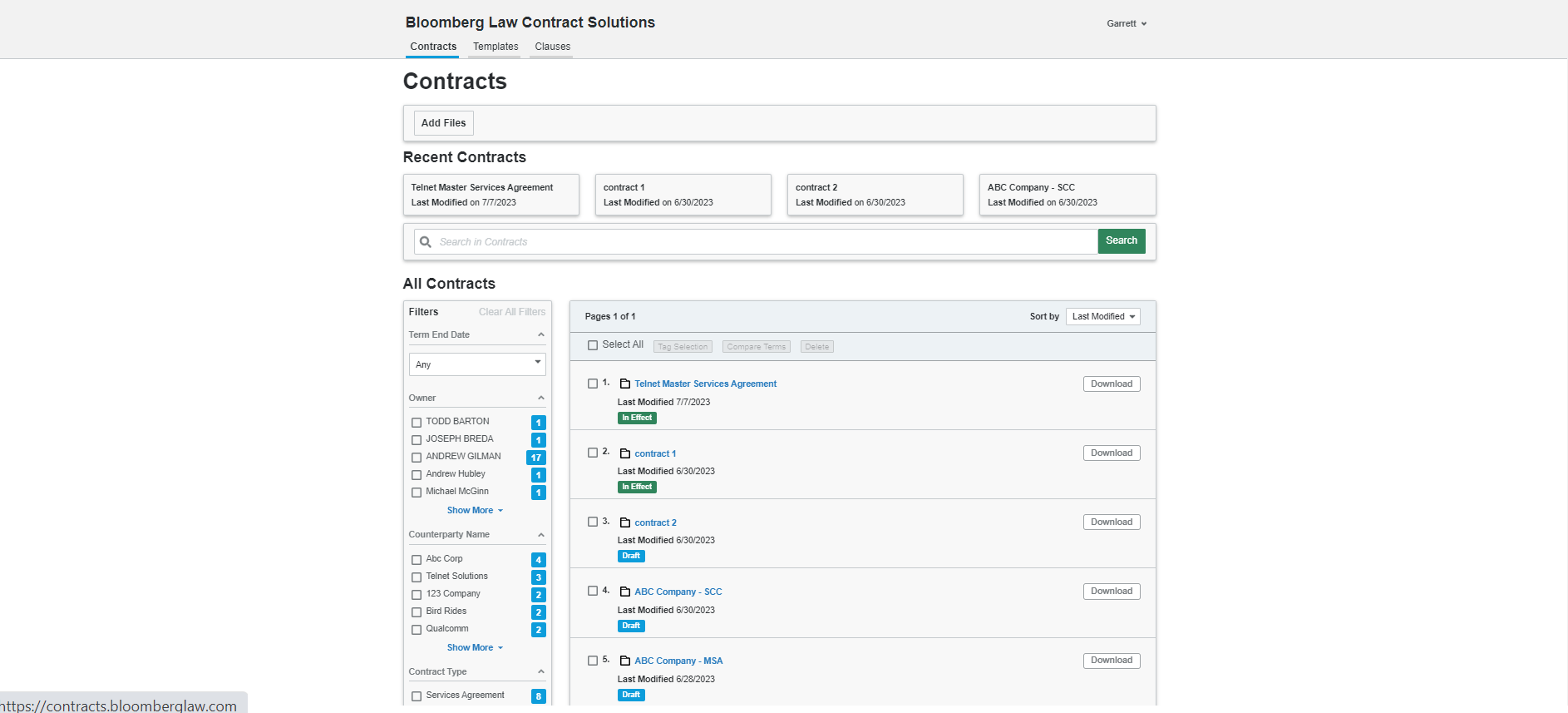Collapse the Counterparty Name filter section
This screenshot has height=713, width=1568.
541,535
